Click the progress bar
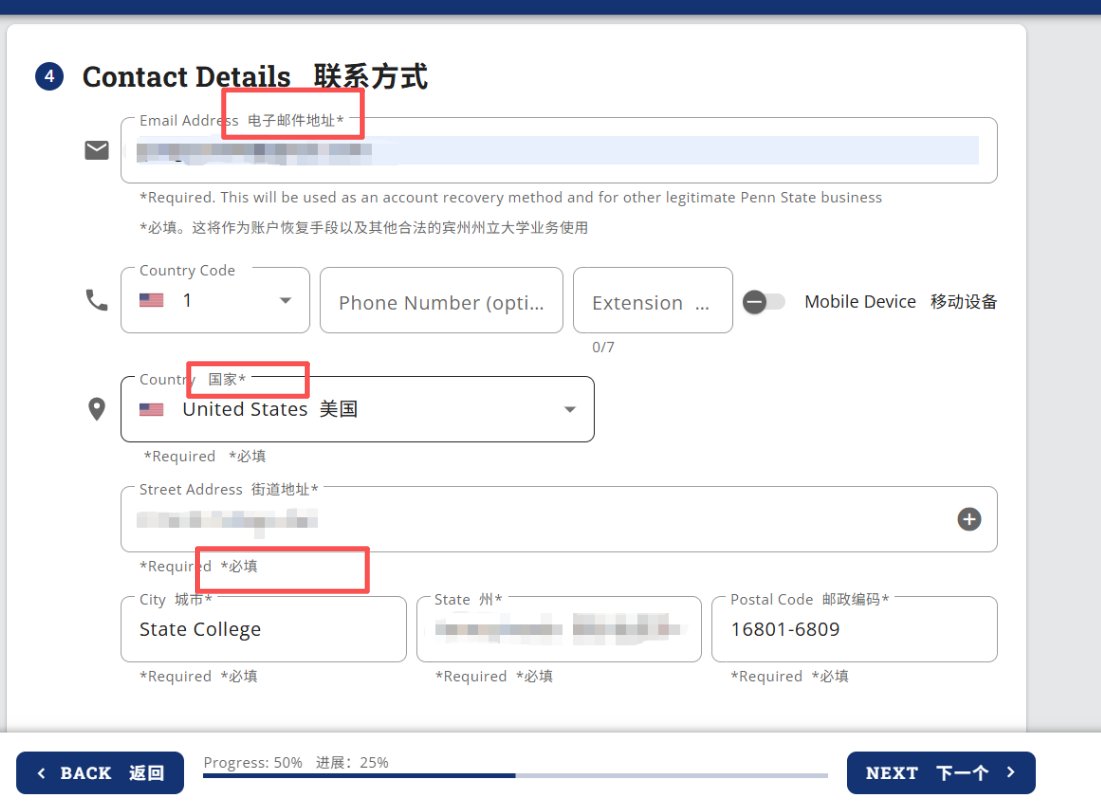1101x811 pixels. point(515,776)
